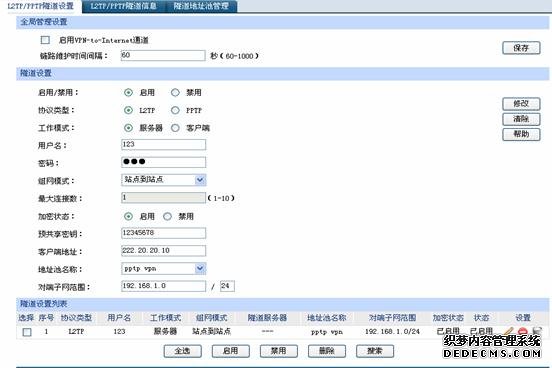Click the red disable icon in tunnel row 1
This screenshot has height=368, width=552.
[x=522, y=331]
